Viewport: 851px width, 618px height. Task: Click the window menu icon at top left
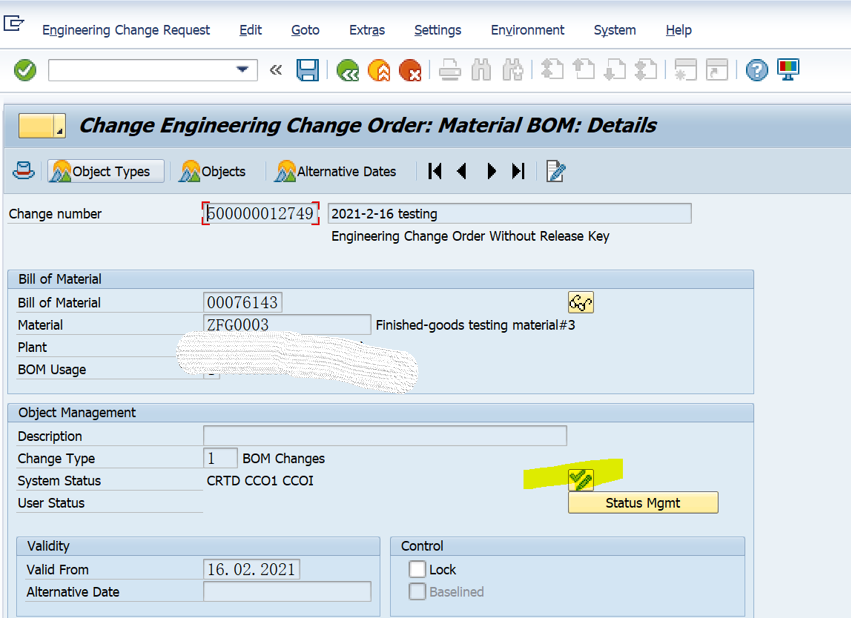pos(14,23)
